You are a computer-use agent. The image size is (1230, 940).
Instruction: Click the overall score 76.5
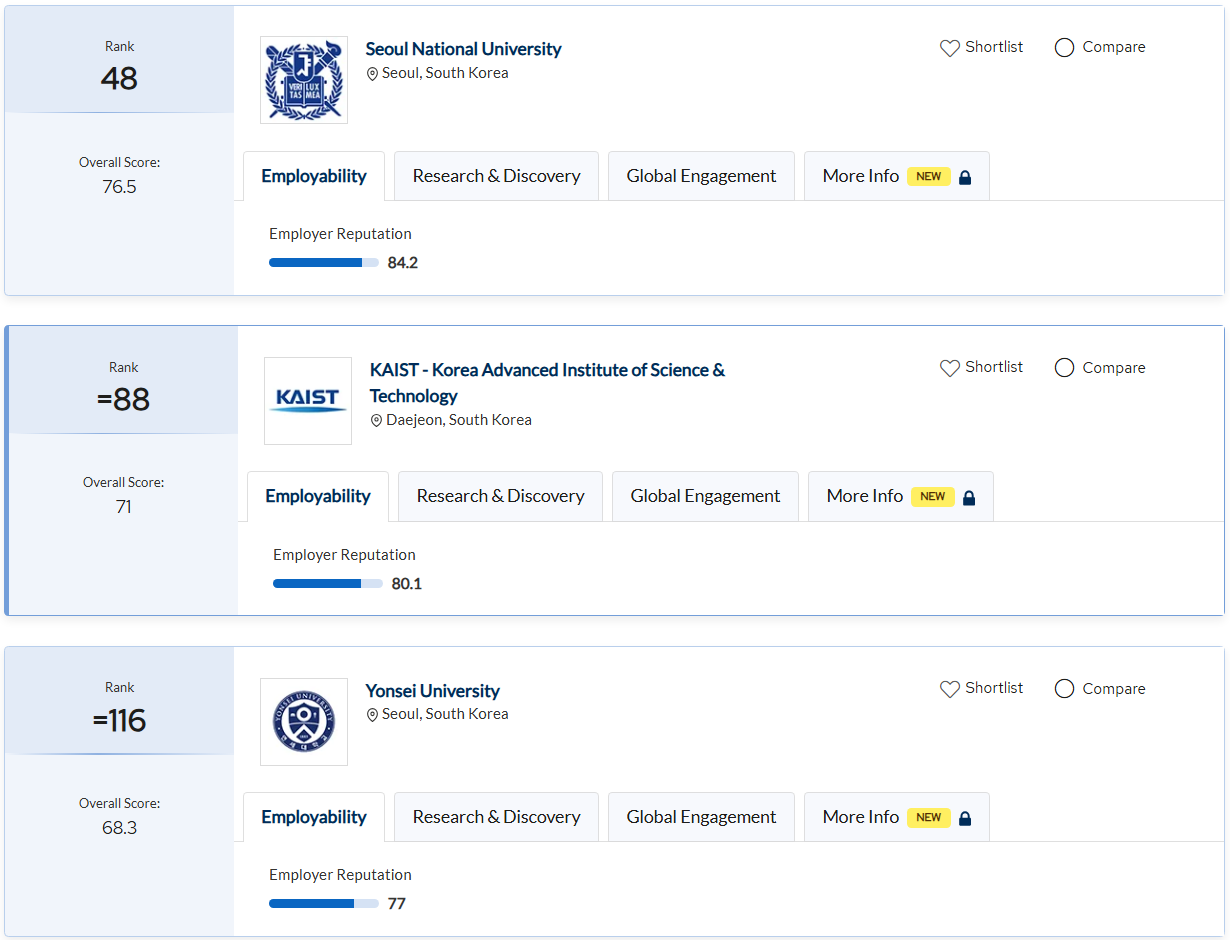pos(119,187)
